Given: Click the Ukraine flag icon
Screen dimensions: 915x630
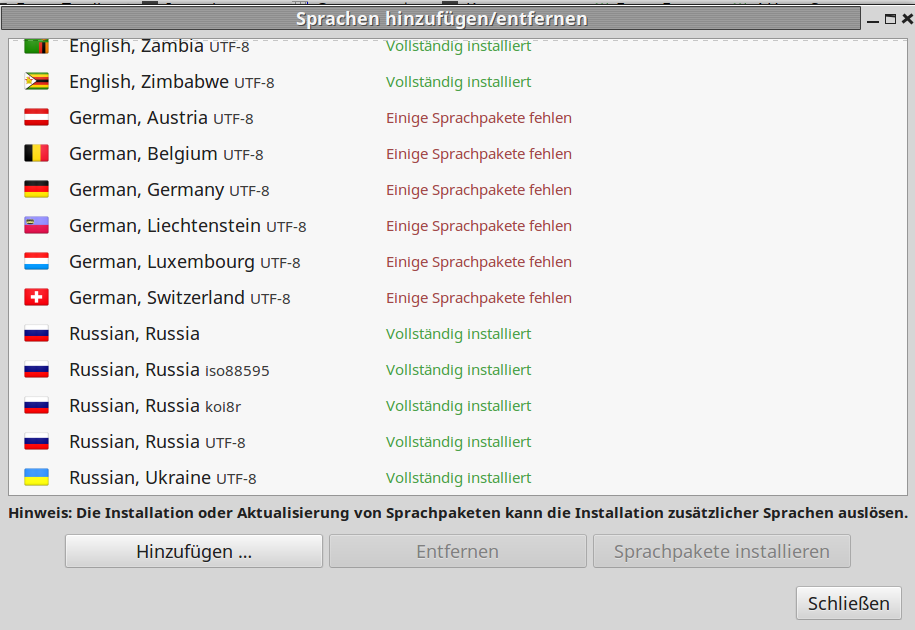Looking at the screenshot, I should [x=36, y=478].
